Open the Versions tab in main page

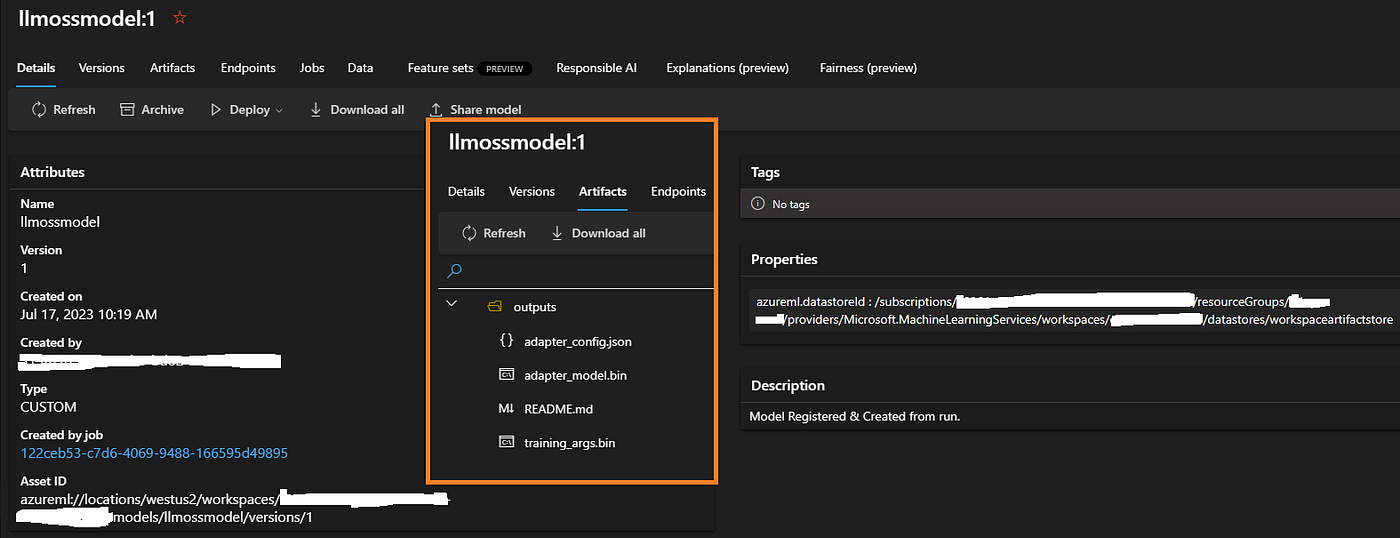(102, 68)
